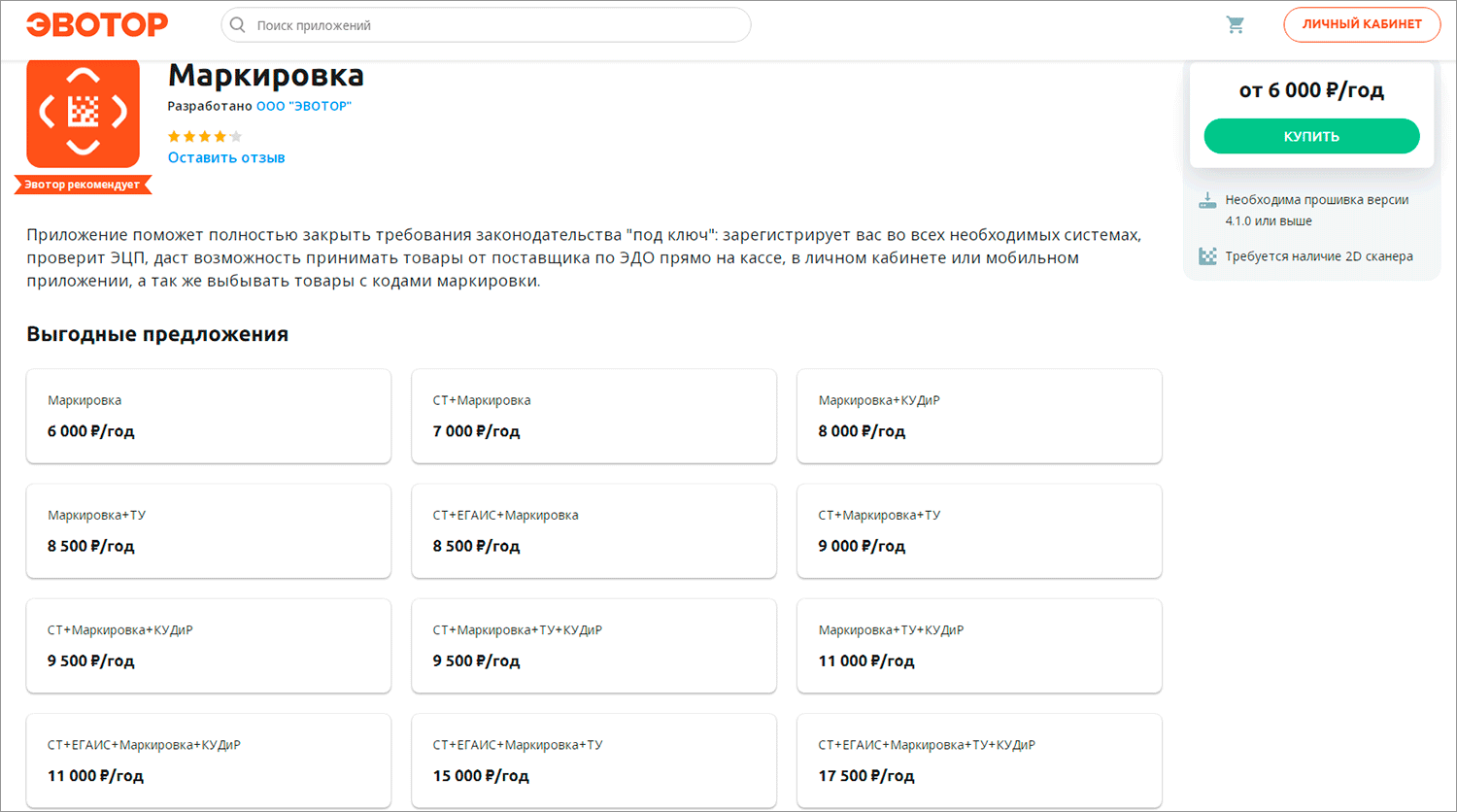Image resolution: width=1457 pixels, height=812 pixels.
Task: Choose the СТ+ЕГАИС+Маркировка+КУДиР offer card
Action: click(209, 761)
